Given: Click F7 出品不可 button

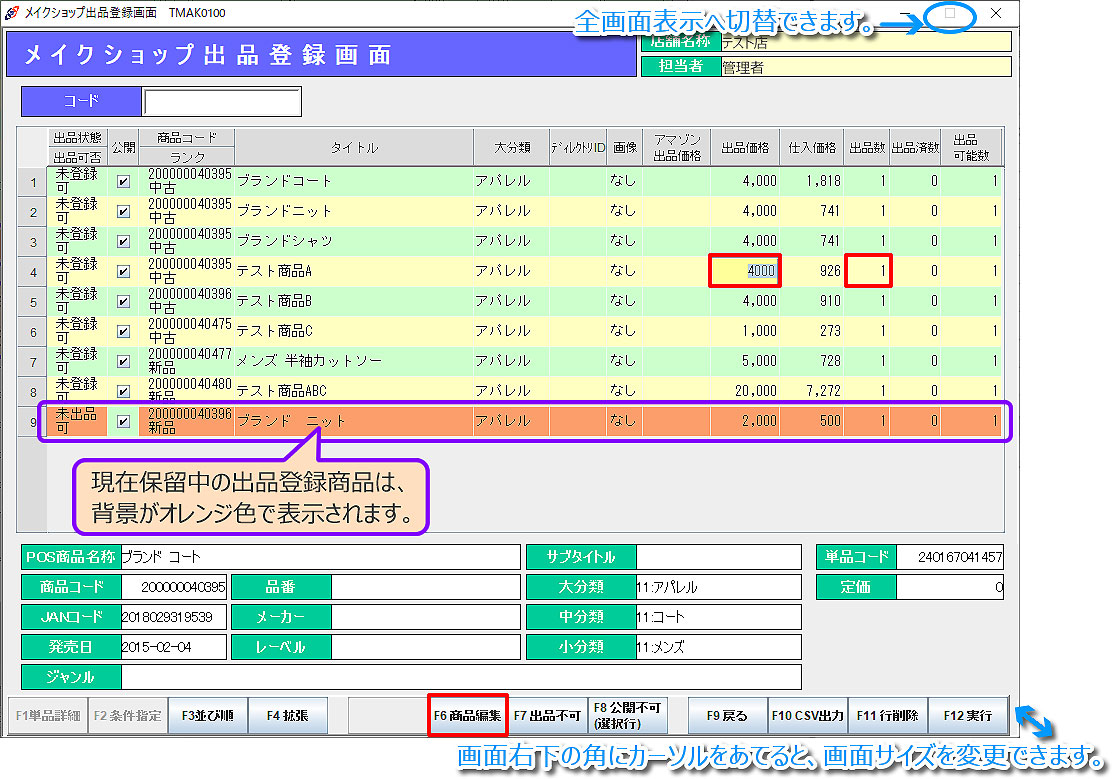Looking at the screenshot, I should (x=547, y=716).
